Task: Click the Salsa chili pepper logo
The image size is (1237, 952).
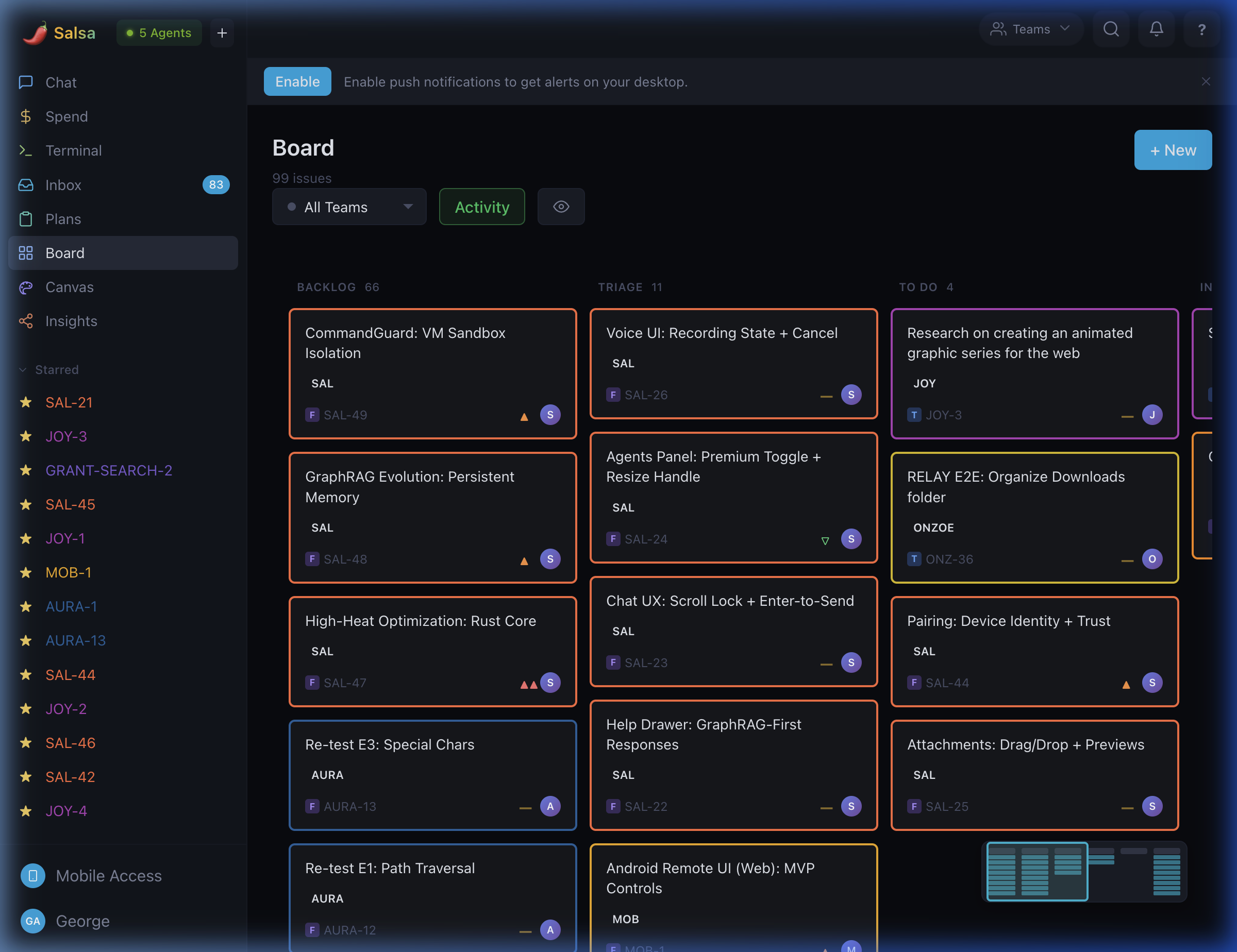Action: pos(34,32)
